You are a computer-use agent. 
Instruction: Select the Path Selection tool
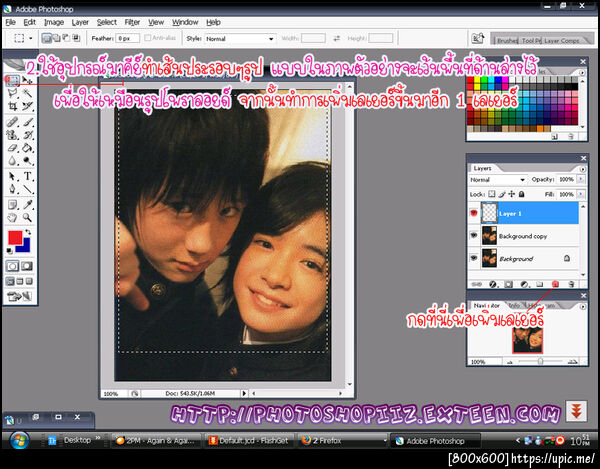coord(12,176)
